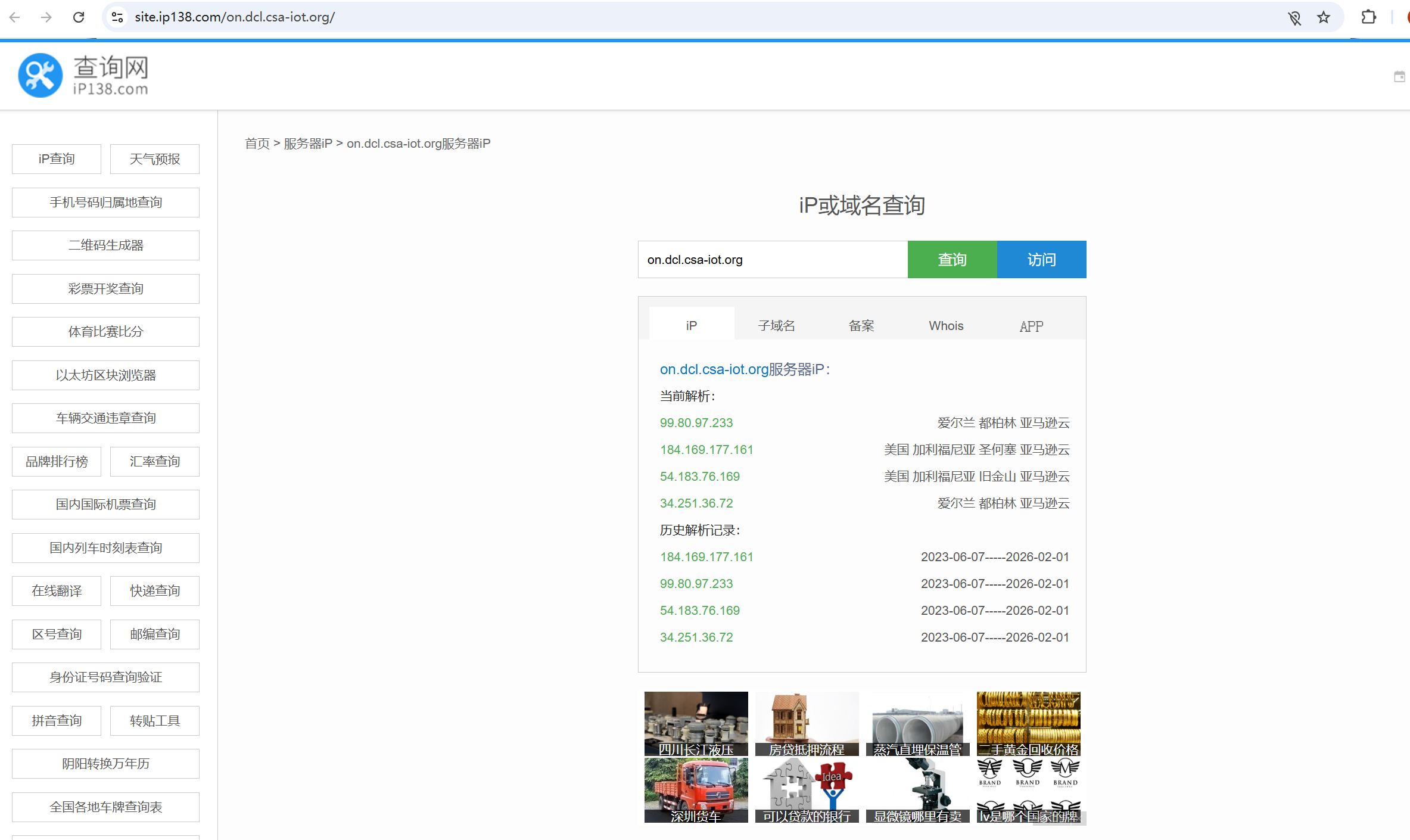Click the 四川长江液压 ad thumbnail
The image size is (1410, 840).
696,724
